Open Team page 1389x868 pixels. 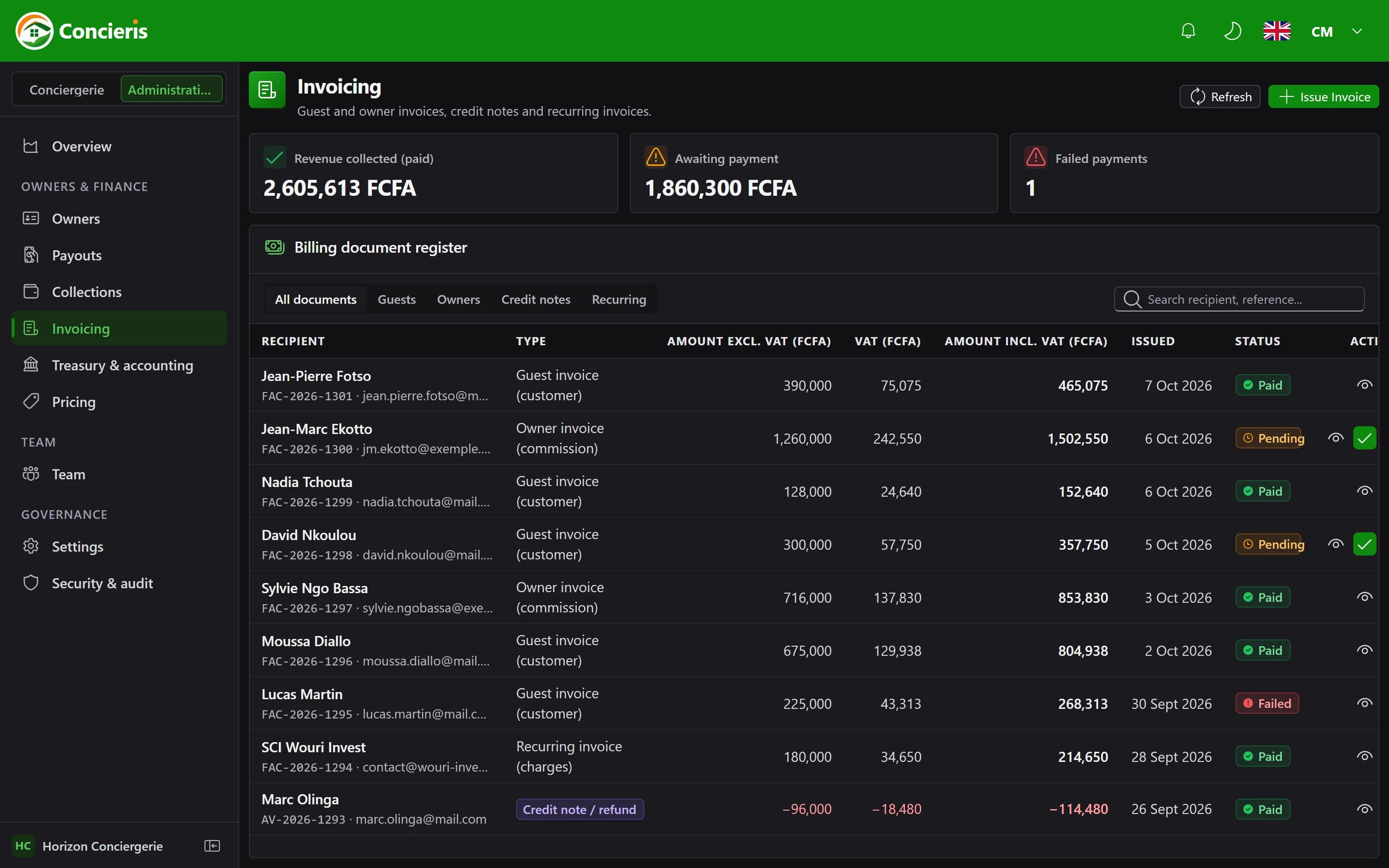point(120,474)
